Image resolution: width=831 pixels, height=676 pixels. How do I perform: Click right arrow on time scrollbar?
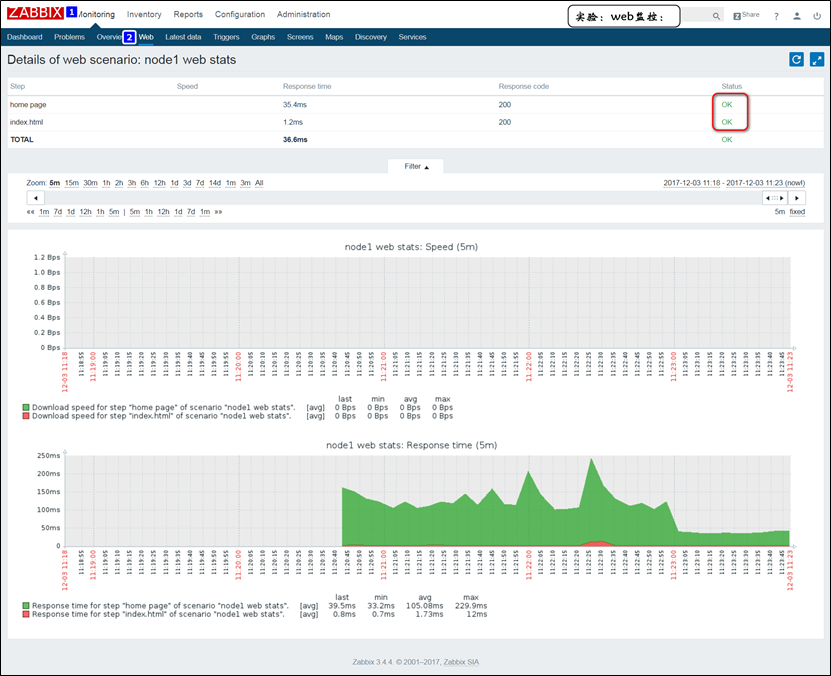(797, 198)
